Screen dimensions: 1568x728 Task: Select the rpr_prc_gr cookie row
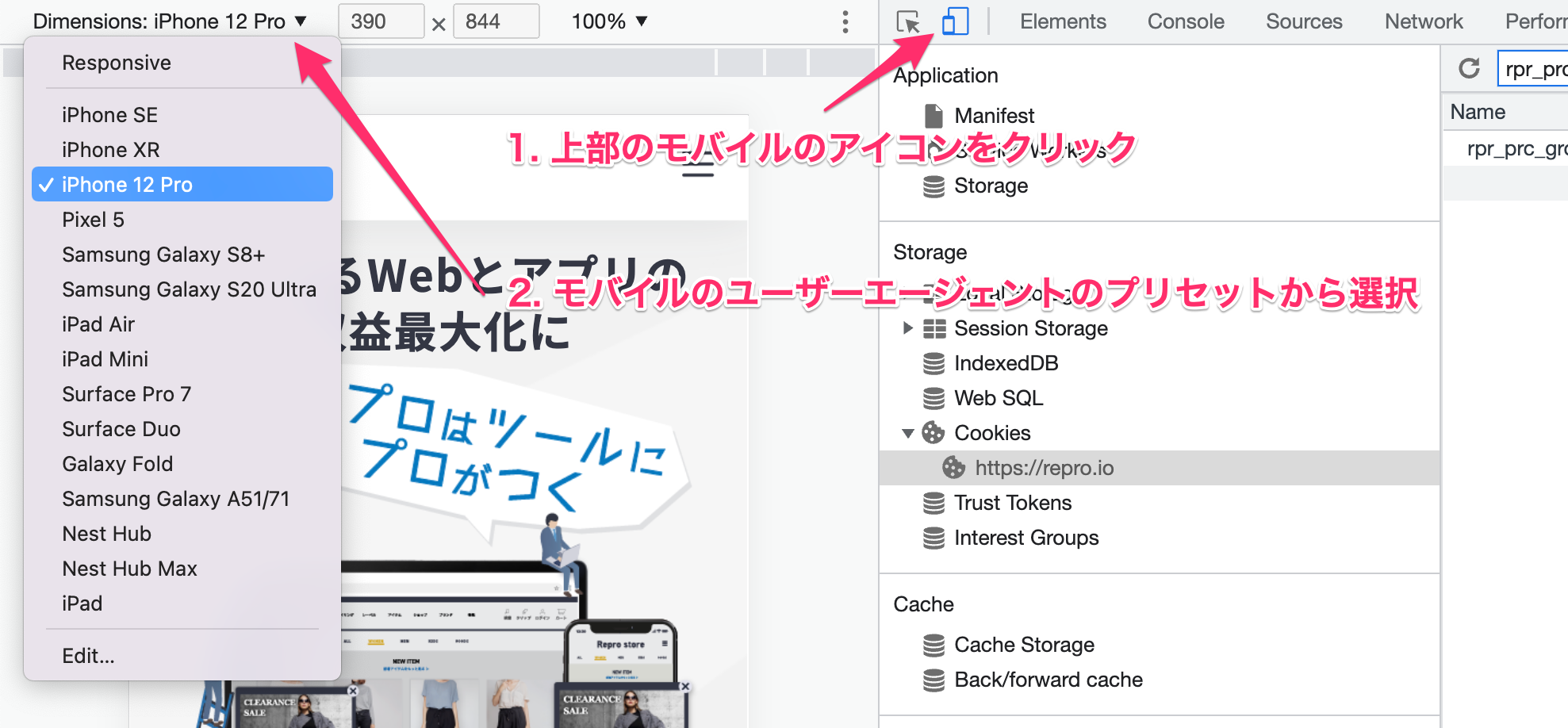click(x=1505, y=149)
